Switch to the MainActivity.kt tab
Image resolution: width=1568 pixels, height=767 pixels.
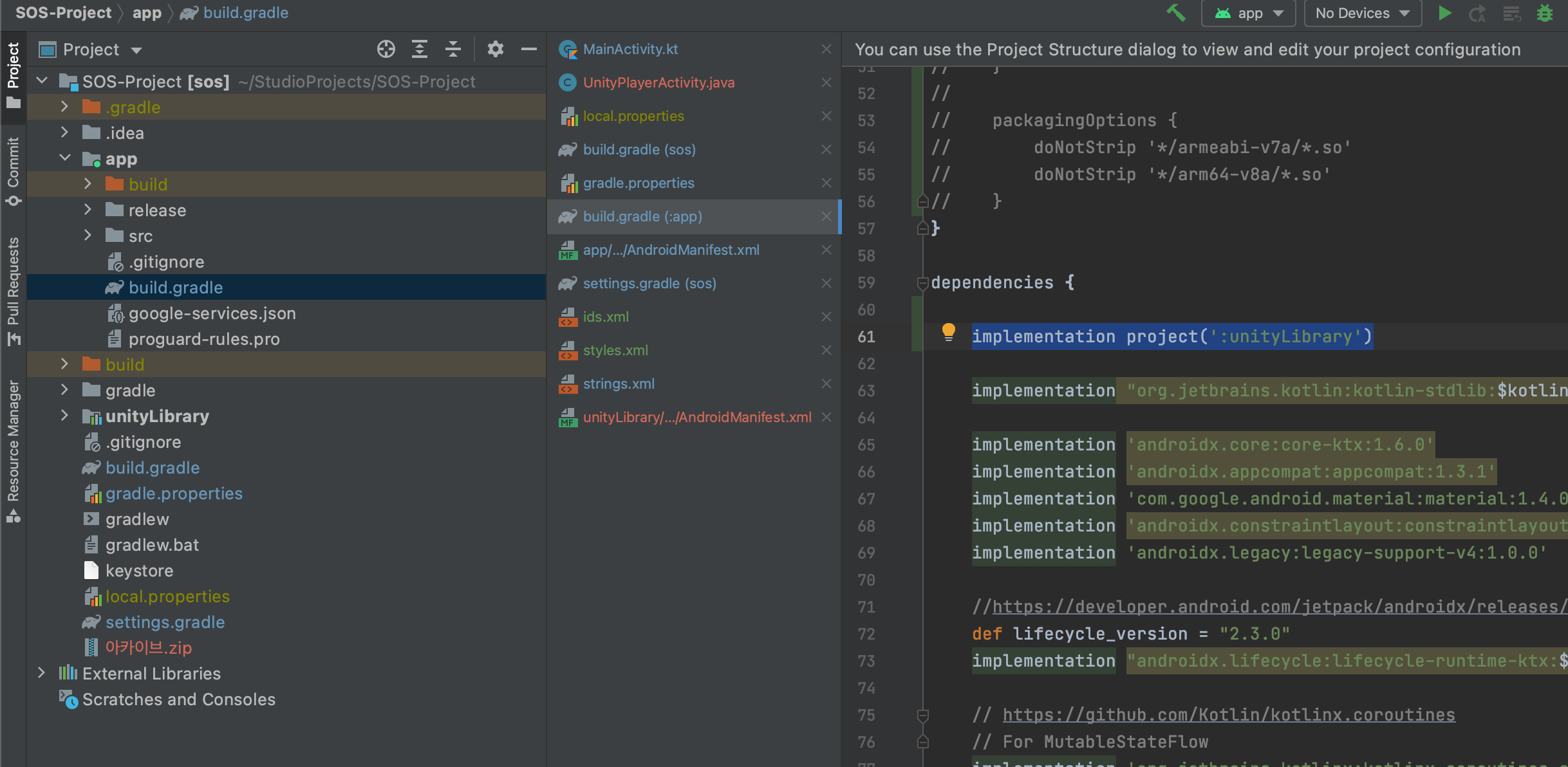pyautogui.click(x=630, y=49)
